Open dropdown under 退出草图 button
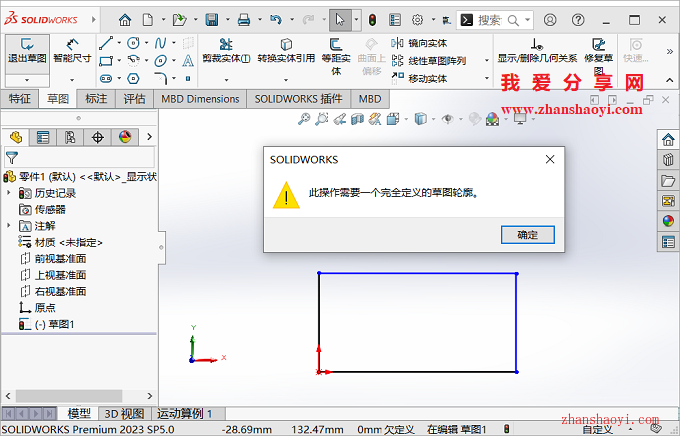Image resolution: width=680 pixels, height=436 pixels. tap(27, 80)
